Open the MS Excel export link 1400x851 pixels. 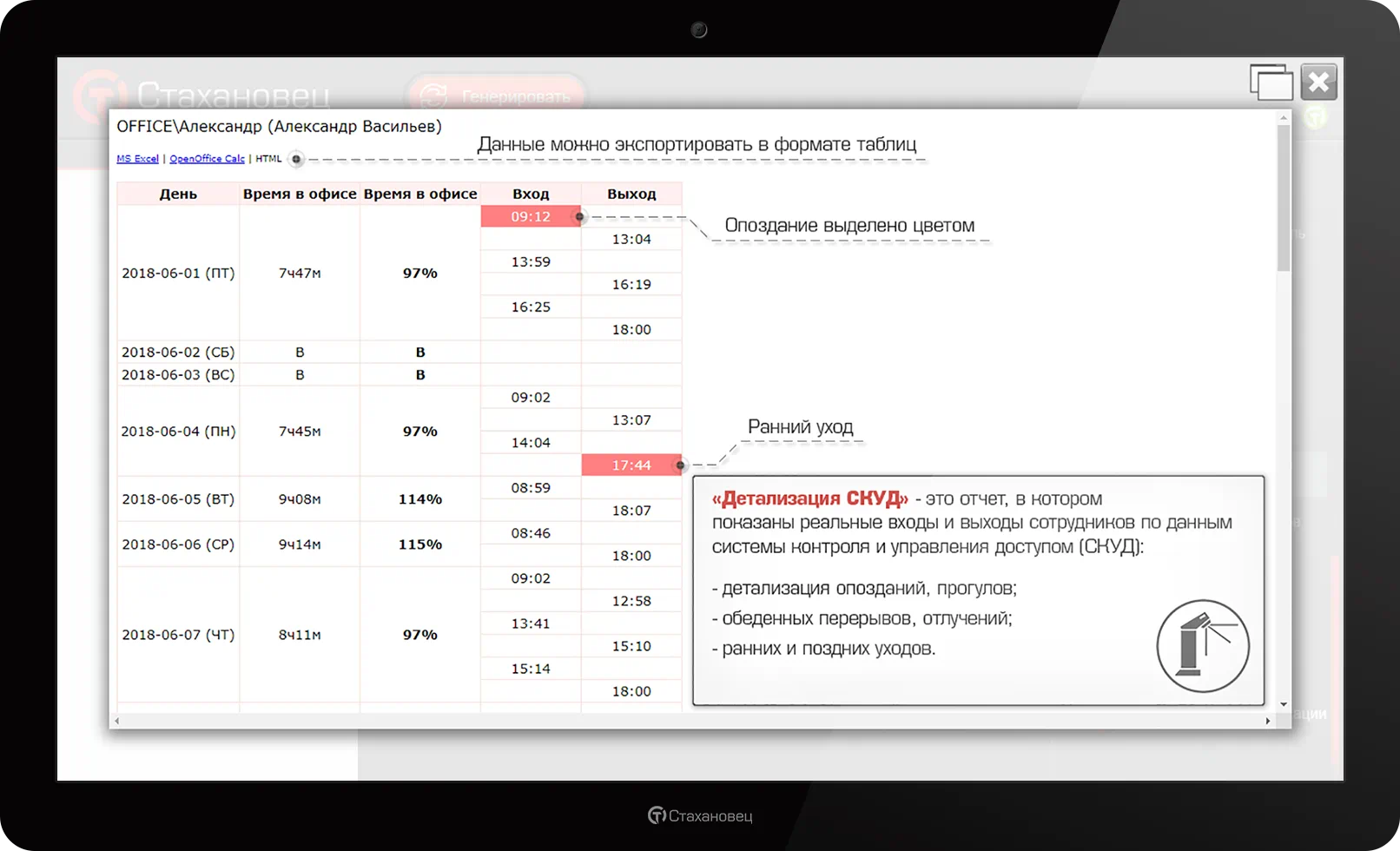pyautogui.click(x=137, y=159)
